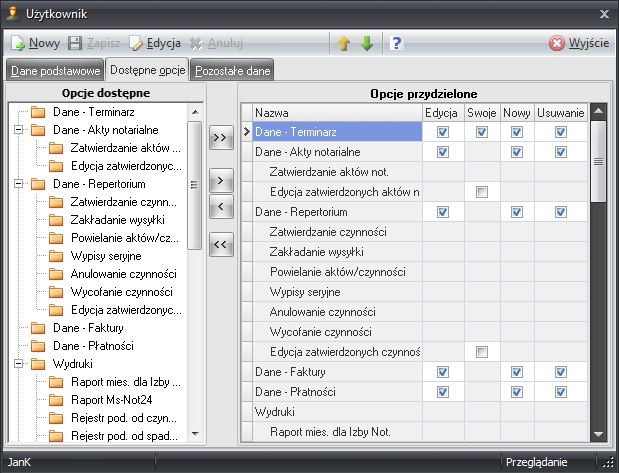Switch to Pozostałe dane tab
619x473 pixels.
(x=232, y=71)
